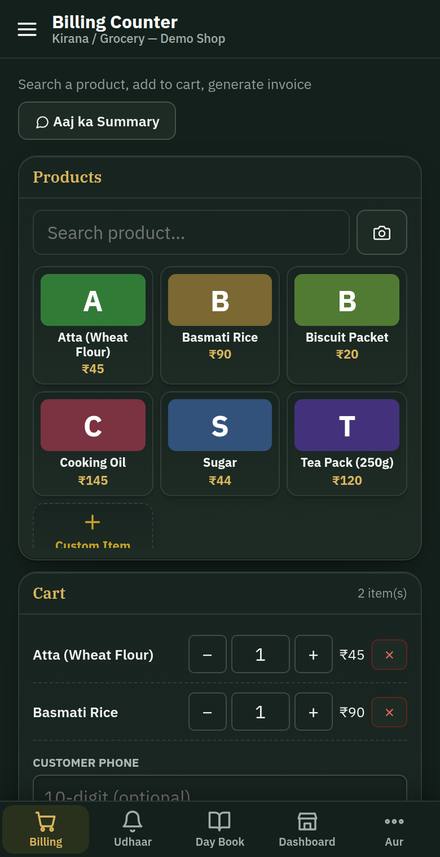This screenshot has height=857, width=440.
Task: Remove Atta (Wheat Flour) from cart
Action: point(389,654)
